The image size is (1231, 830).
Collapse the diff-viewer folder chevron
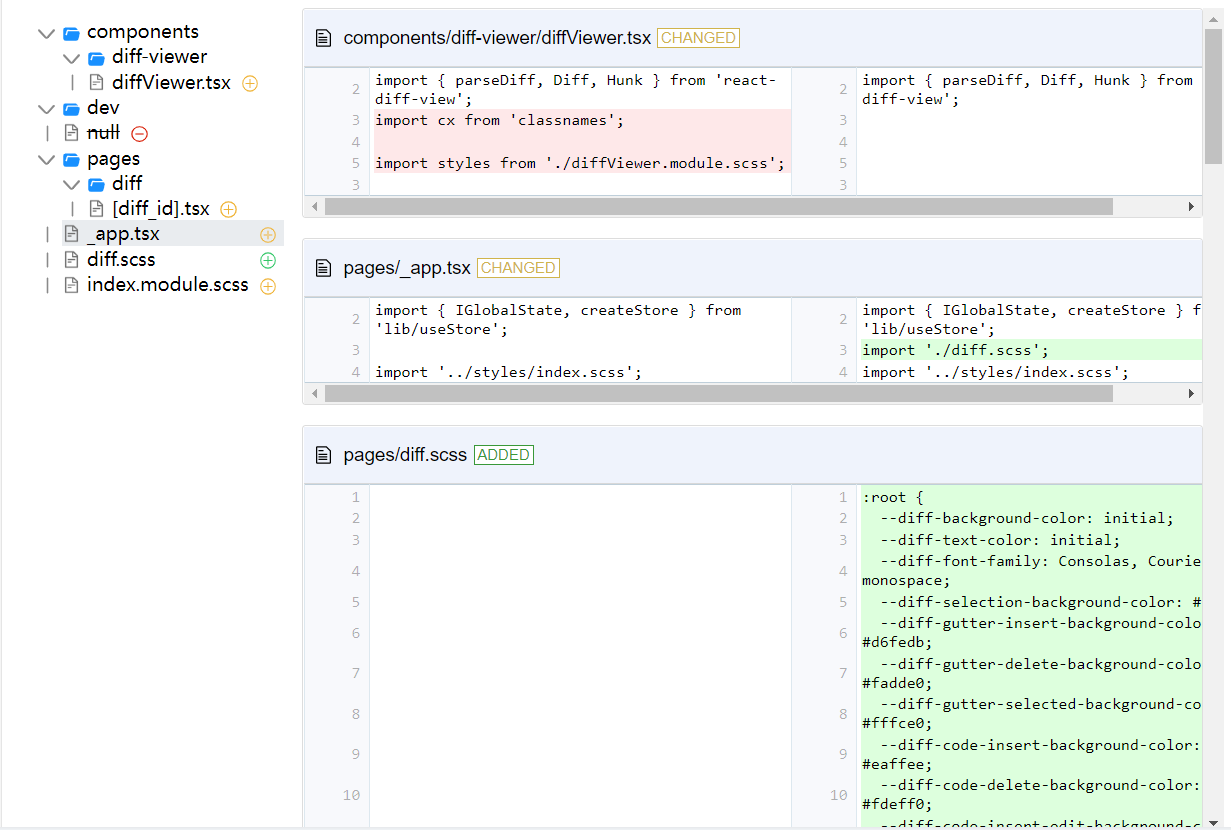pyautogui.click(x=71, y=58)
